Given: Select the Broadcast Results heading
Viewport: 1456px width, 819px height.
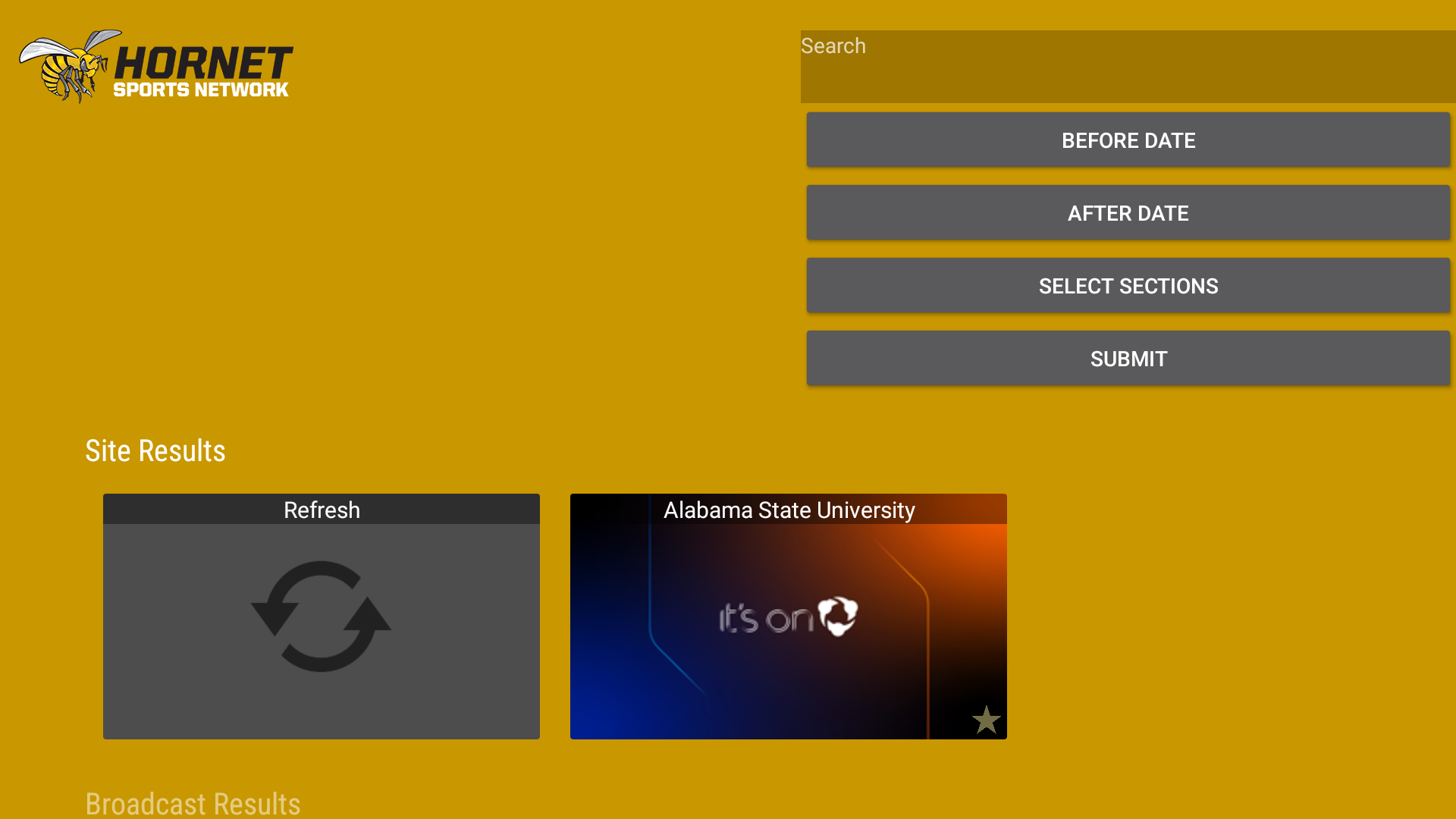Looking at the screenshot, I should pyautogui.click(x=193, y=804).
